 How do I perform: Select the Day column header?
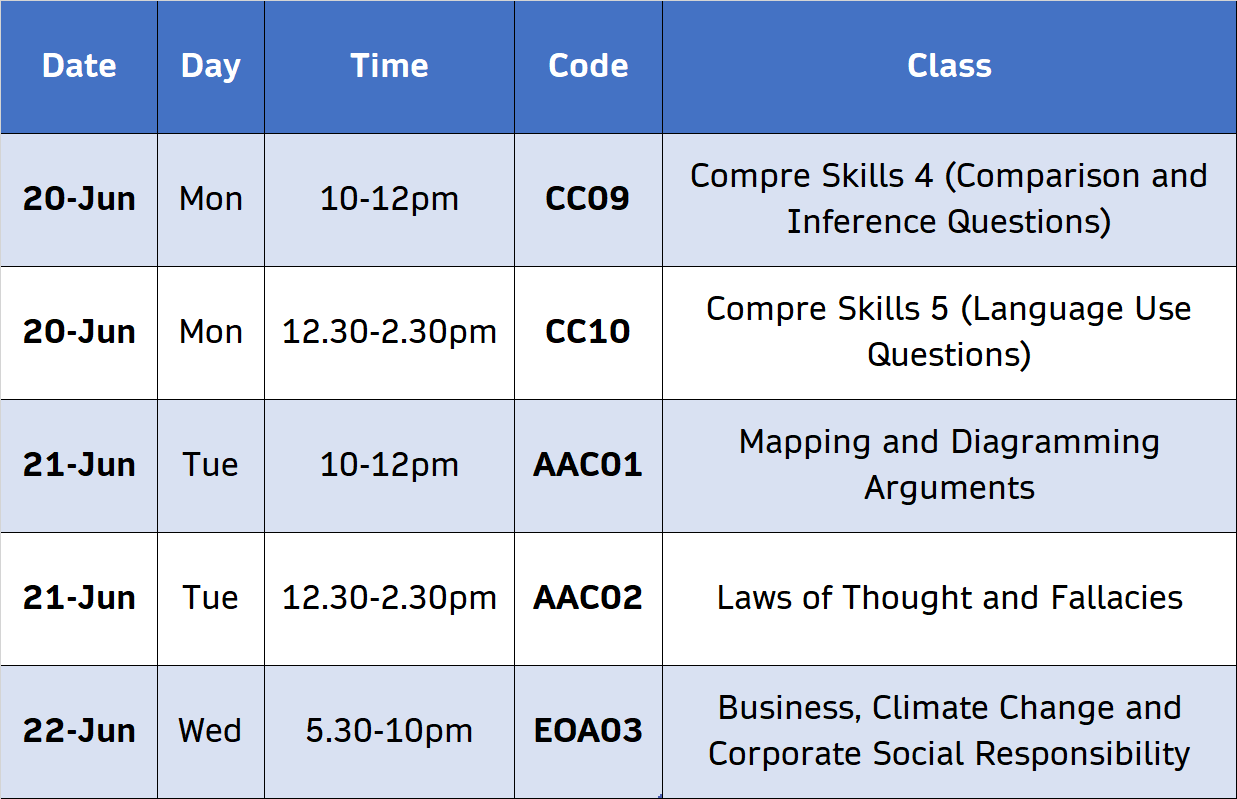[x=211, y=66]
